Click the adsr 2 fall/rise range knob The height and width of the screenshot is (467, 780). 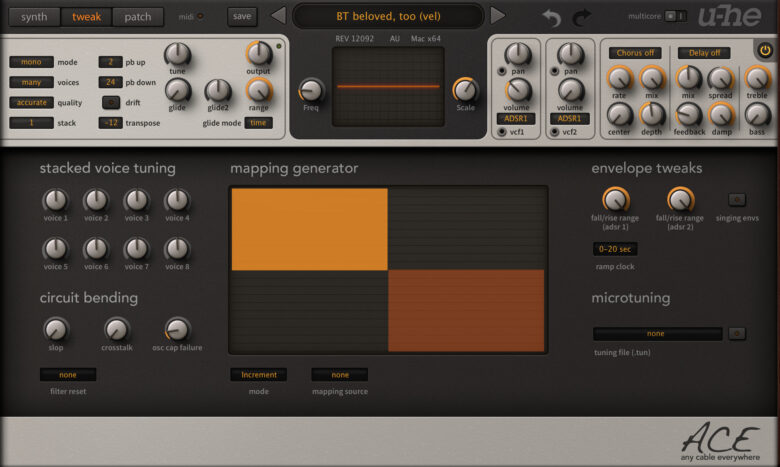(680, 200)
